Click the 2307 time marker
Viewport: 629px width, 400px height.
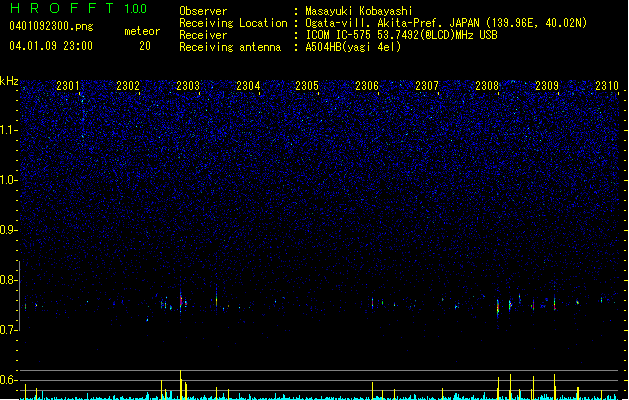pos(427,86)
